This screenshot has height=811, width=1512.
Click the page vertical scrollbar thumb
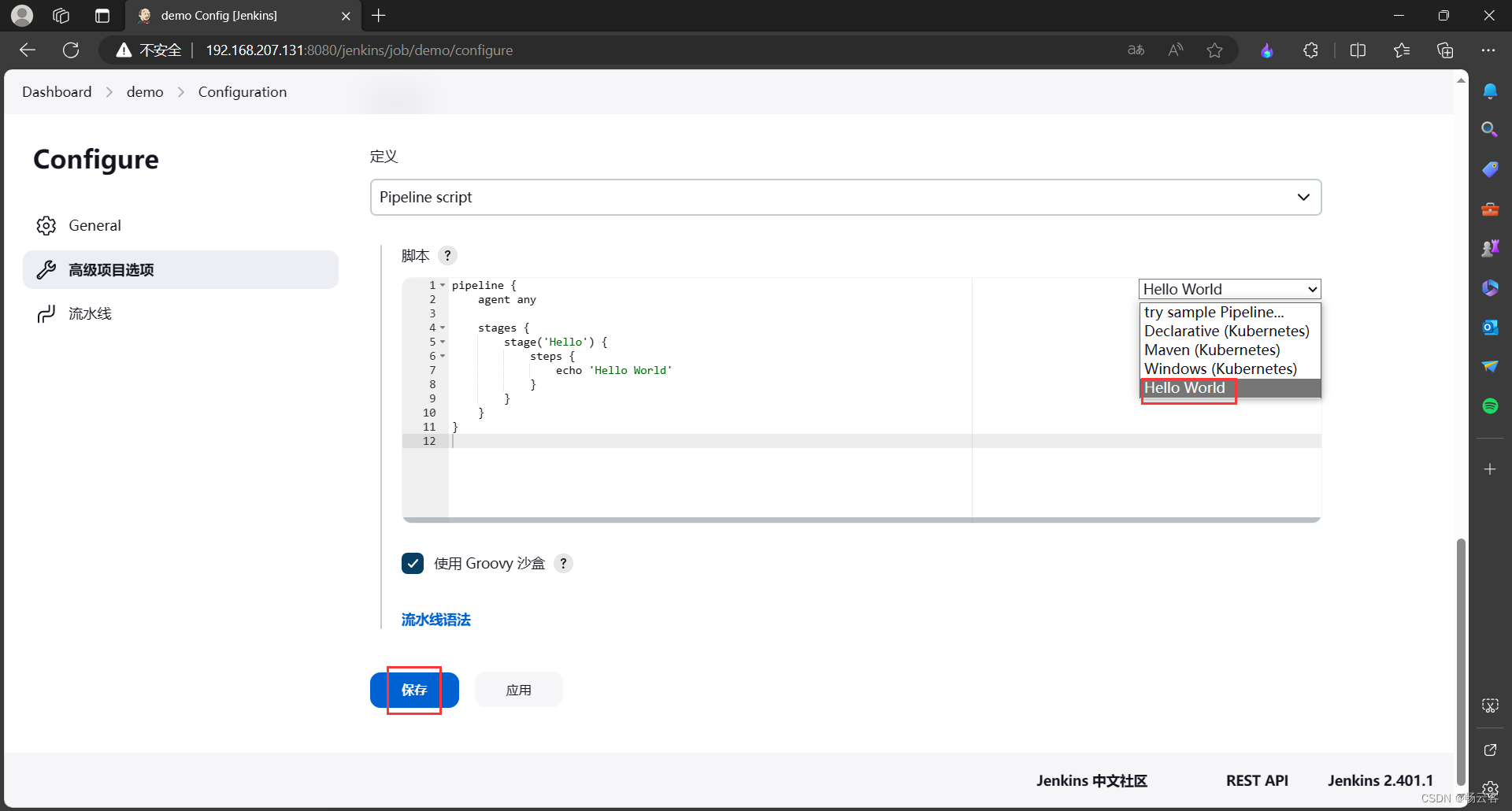coord(1461,661)
